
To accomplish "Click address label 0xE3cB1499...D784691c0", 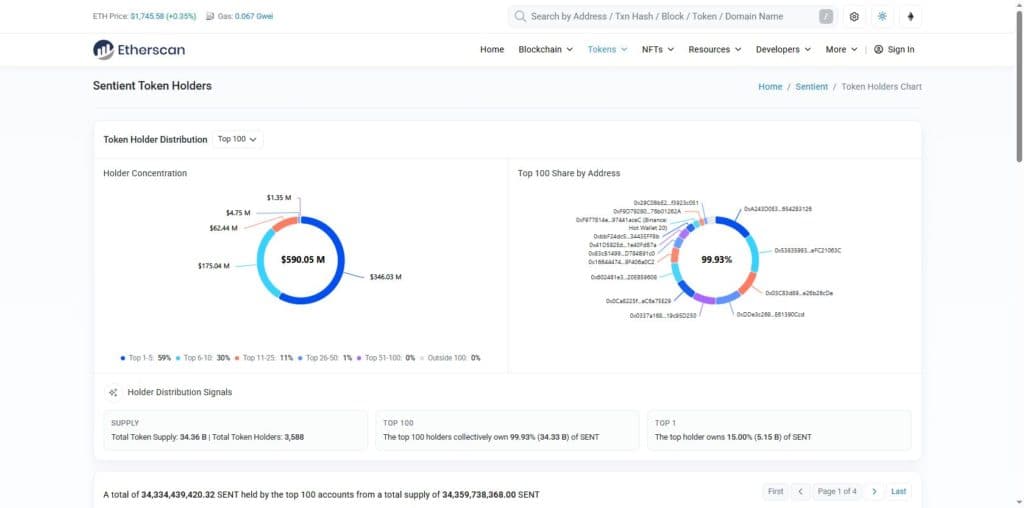I will [x=622, y=253].
